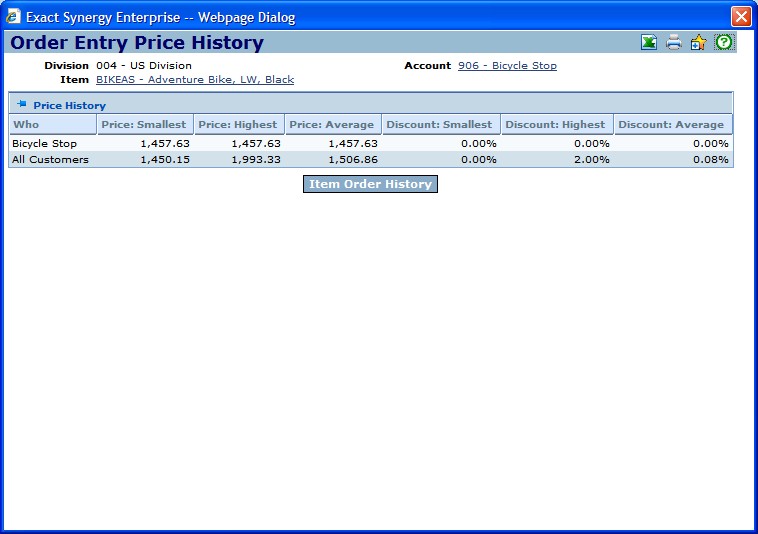Image resolution: width=758 pixels, height=534 pixels.
Task: Click the printer icon
Action: coord(674,42)
